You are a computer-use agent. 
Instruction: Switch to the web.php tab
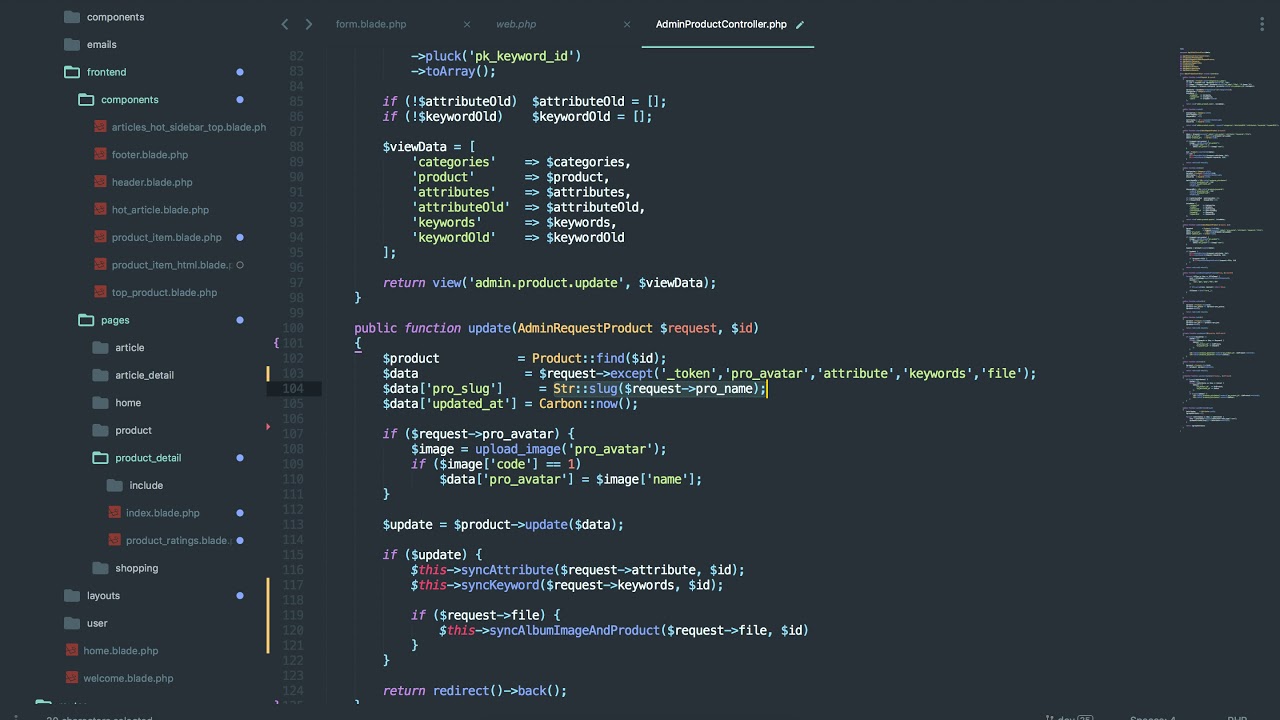click(516, 24)
